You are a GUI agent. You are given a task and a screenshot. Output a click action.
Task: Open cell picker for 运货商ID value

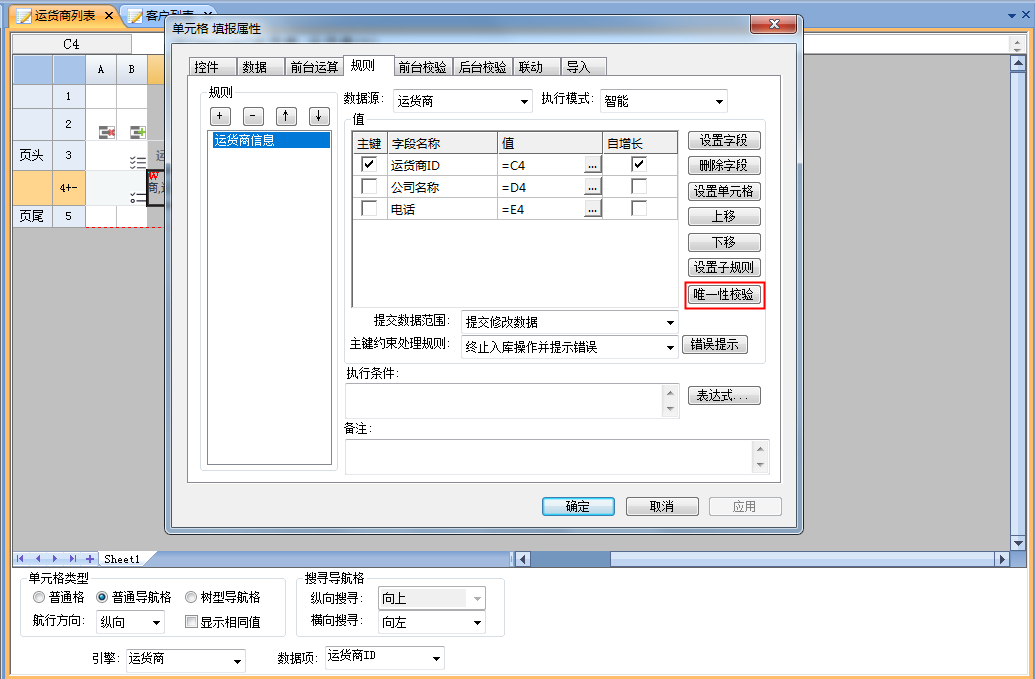(x=592, y=165)
